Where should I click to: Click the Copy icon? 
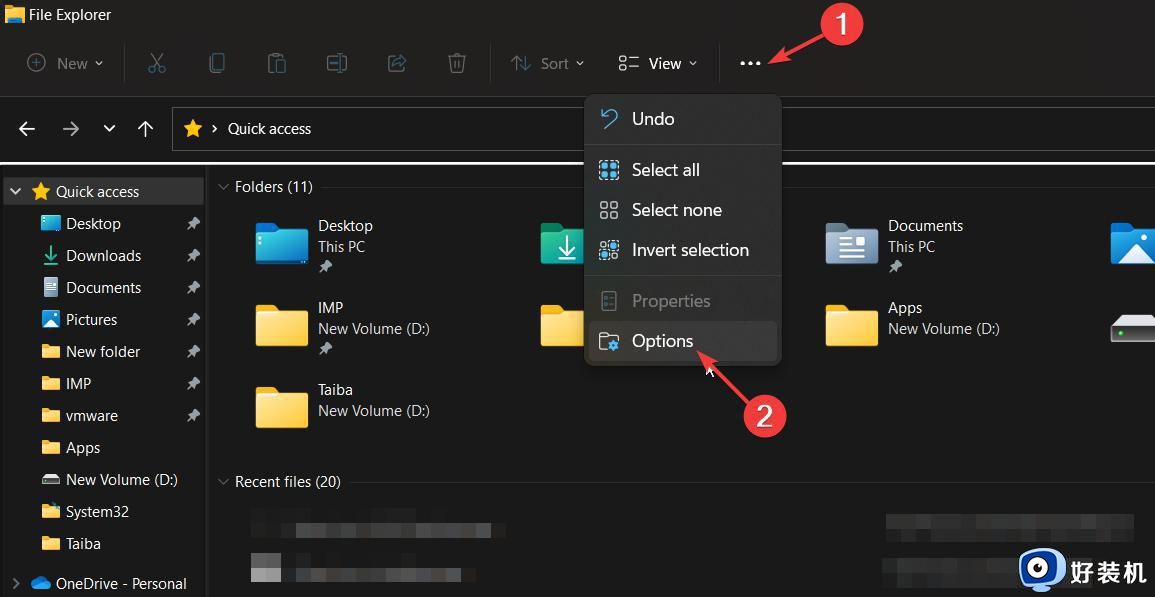tap(216, 63)
